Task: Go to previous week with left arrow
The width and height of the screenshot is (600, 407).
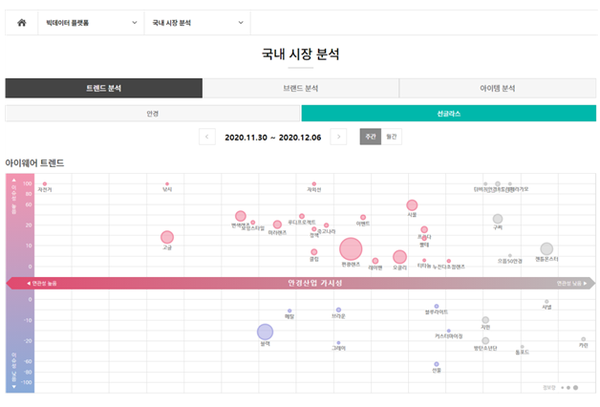Action: 207,136
